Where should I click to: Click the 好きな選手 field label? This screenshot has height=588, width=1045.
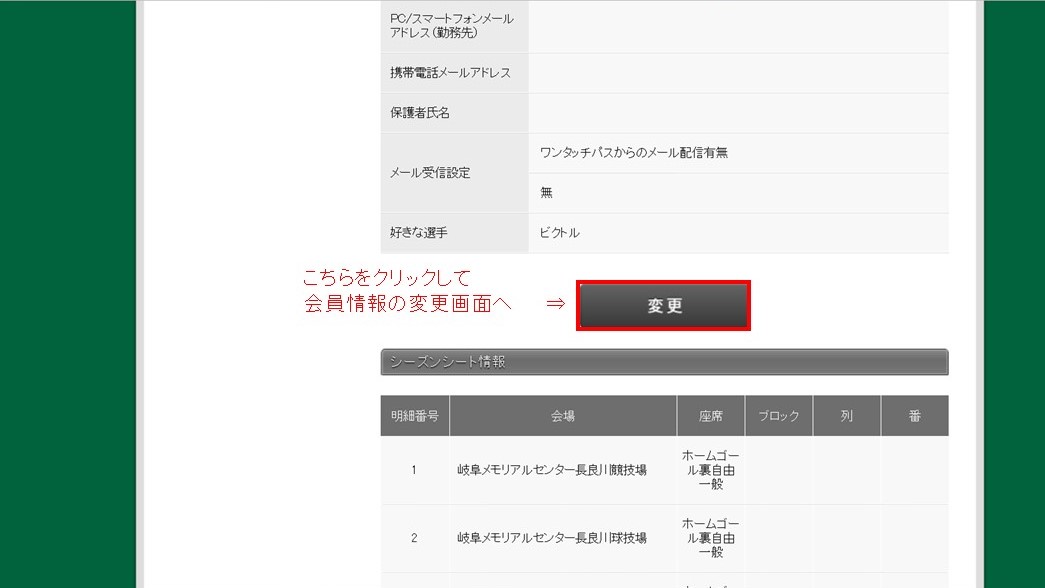pyautogui.click(x=419, y=233)
